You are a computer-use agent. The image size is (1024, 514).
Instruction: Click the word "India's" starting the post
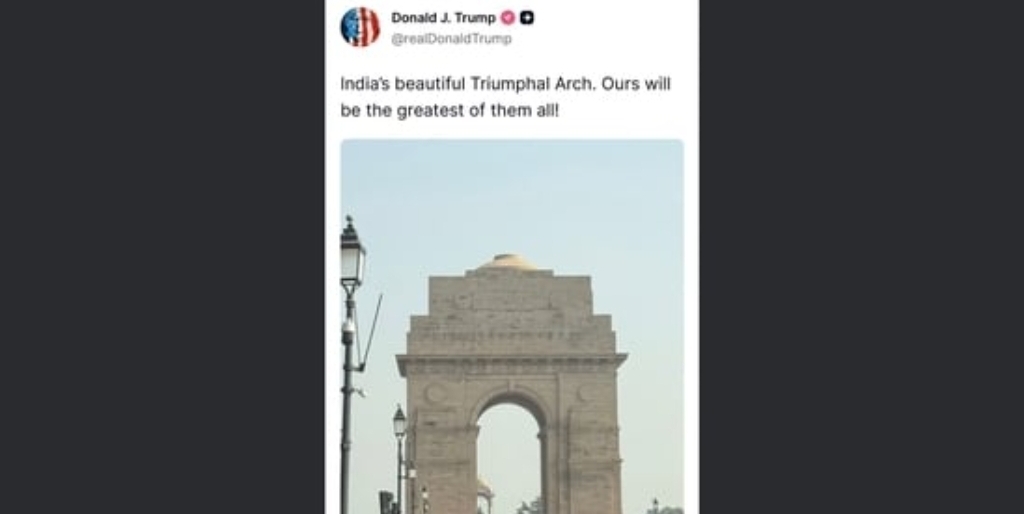click(x=364, y=84)
